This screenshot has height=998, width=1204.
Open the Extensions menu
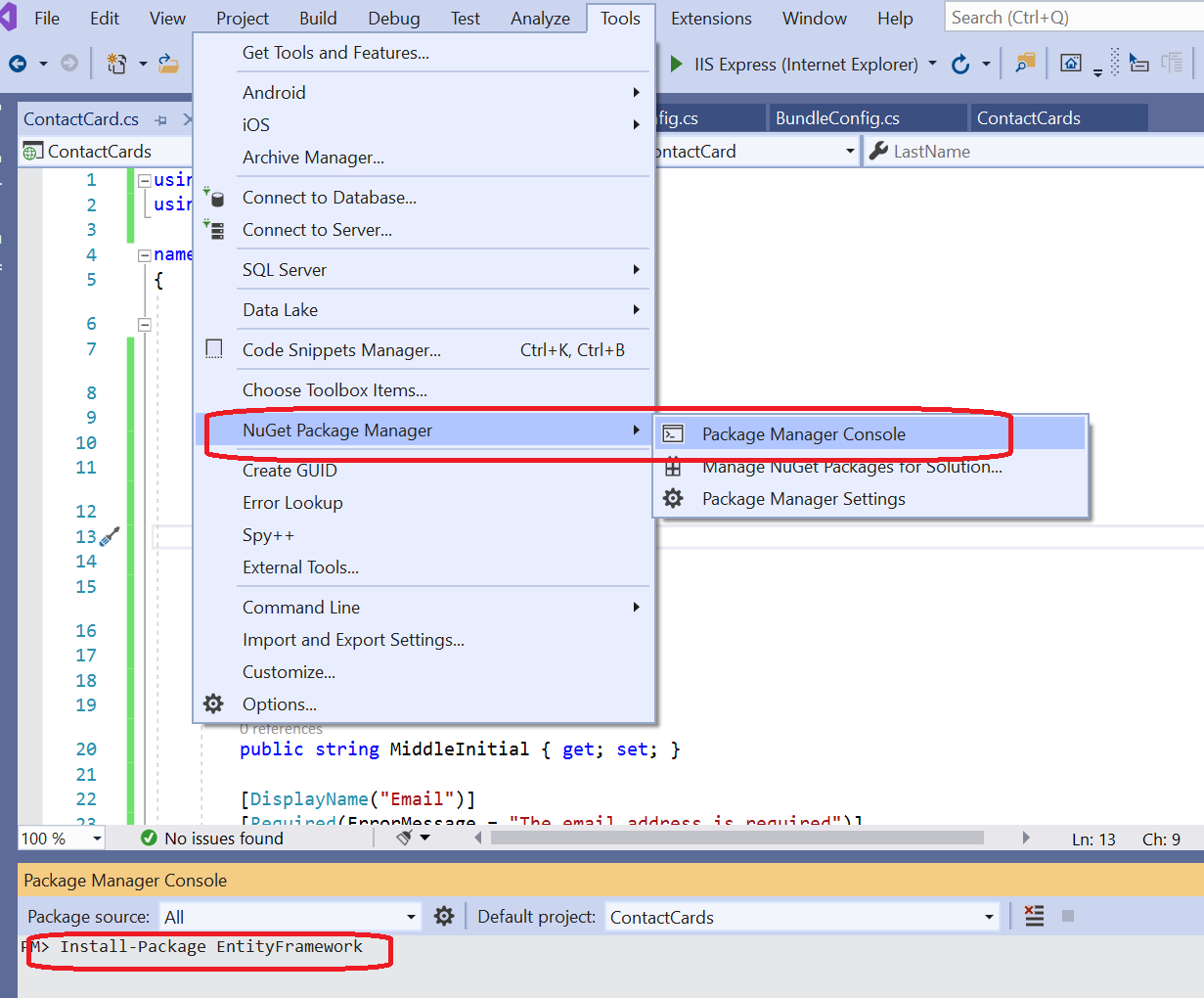(x=711, y=18)
